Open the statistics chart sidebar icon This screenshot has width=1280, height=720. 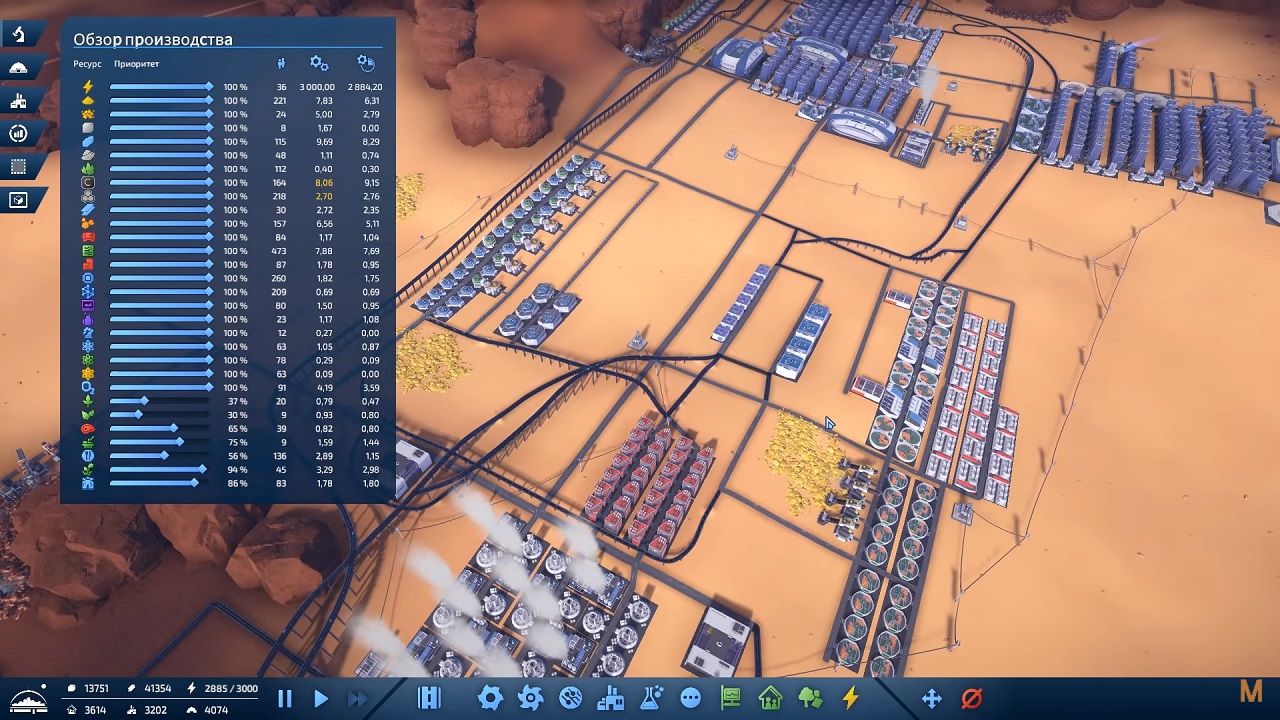(19, 134)
